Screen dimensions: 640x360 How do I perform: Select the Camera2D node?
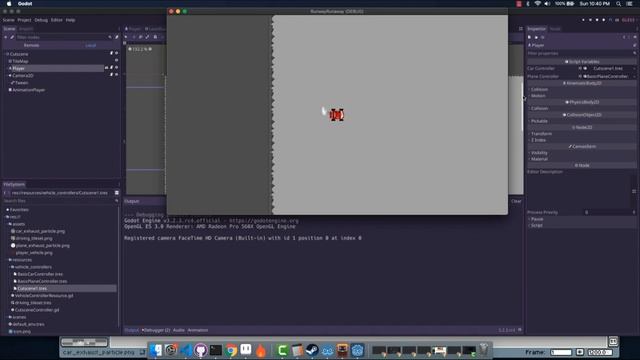[22, 76]
